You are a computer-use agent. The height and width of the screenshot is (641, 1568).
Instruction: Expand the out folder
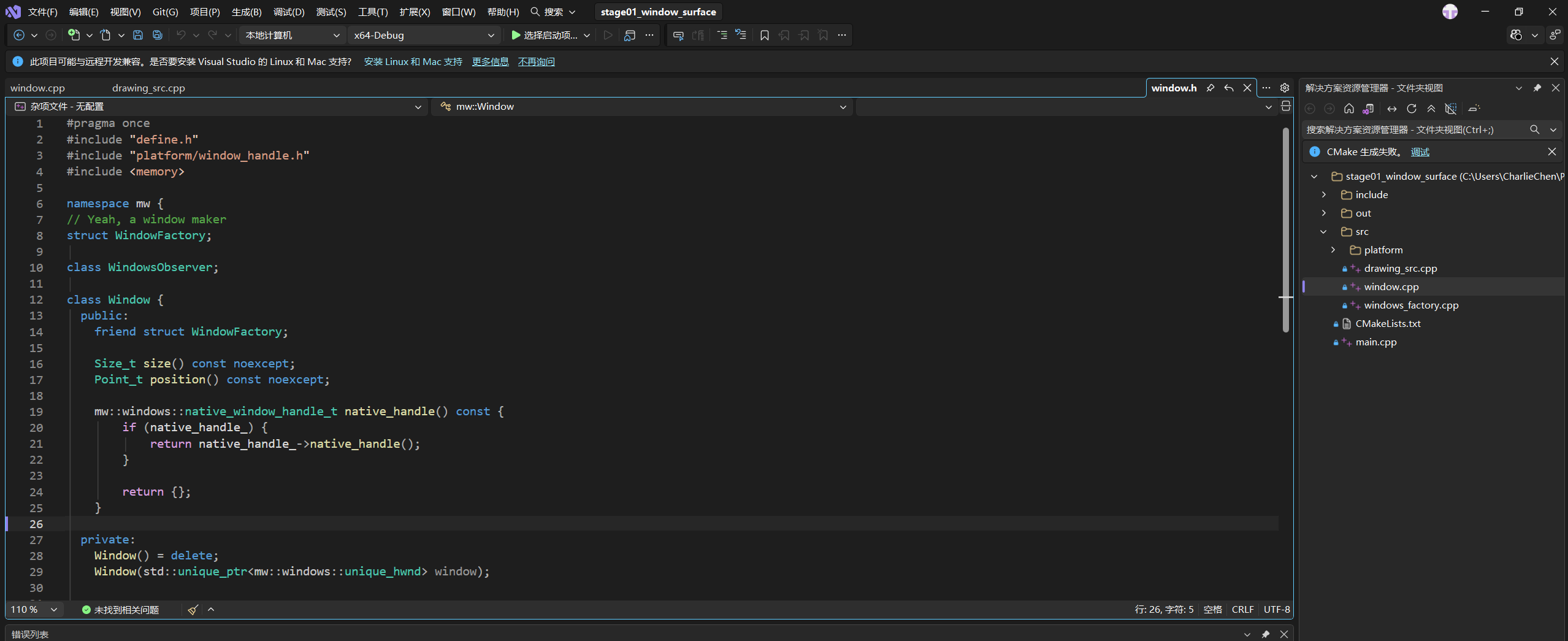[x=1324, y=213]
